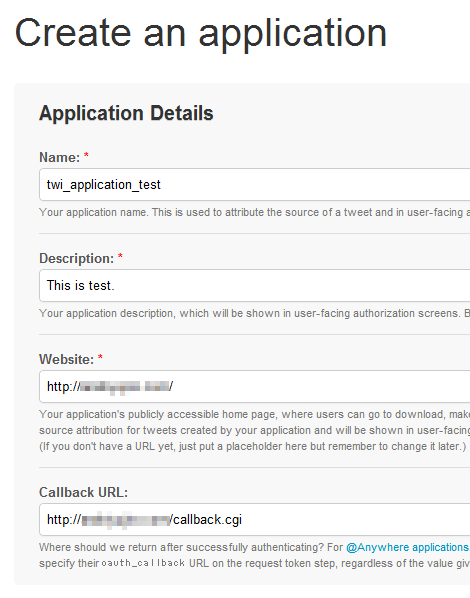Click the 'Your application name' help text
The width and height of the screenshot is (470, 598).
click(x=254, y=212)
